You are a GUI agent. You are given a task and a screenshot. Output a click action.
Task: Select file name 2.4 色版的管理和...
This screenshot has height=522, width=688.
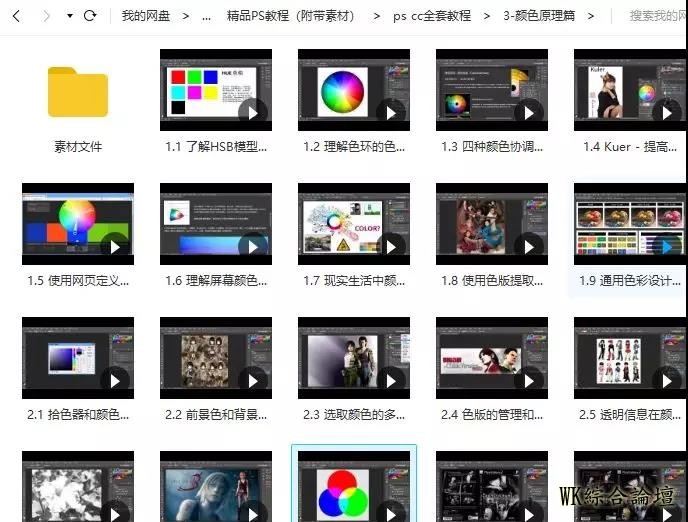tap(492, 414)
